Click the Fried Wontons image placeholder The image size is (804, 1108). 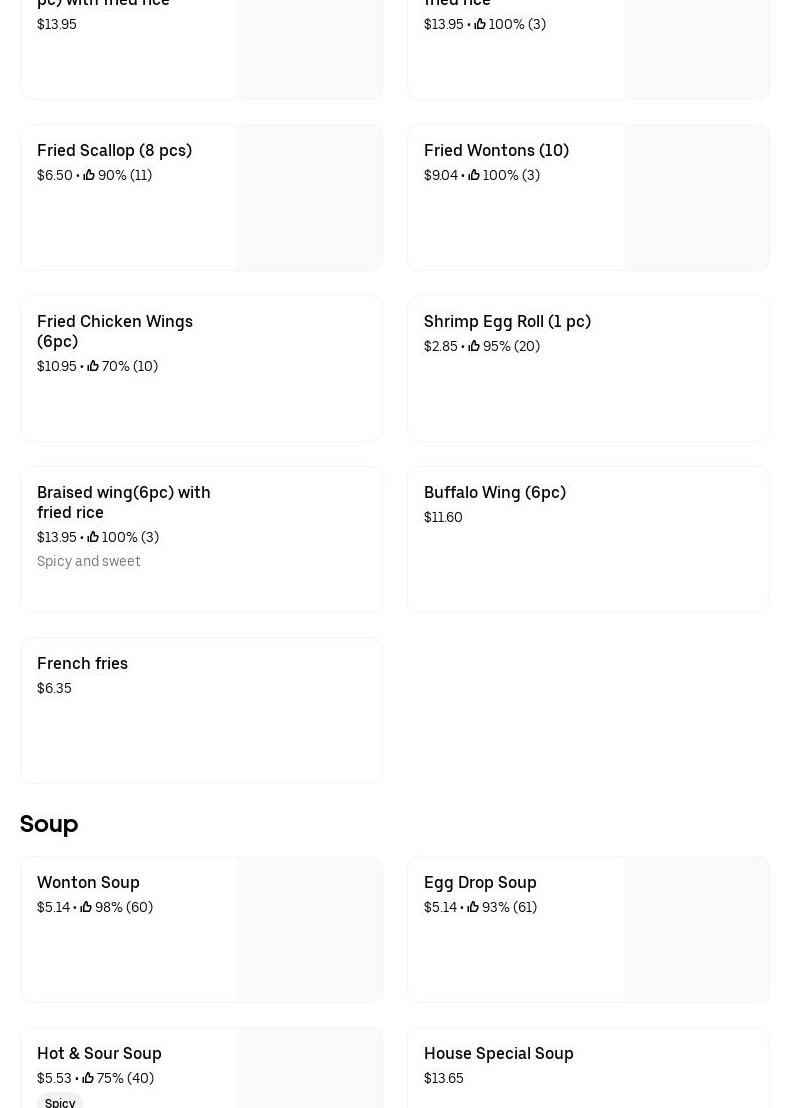click(x=696, y=198)
